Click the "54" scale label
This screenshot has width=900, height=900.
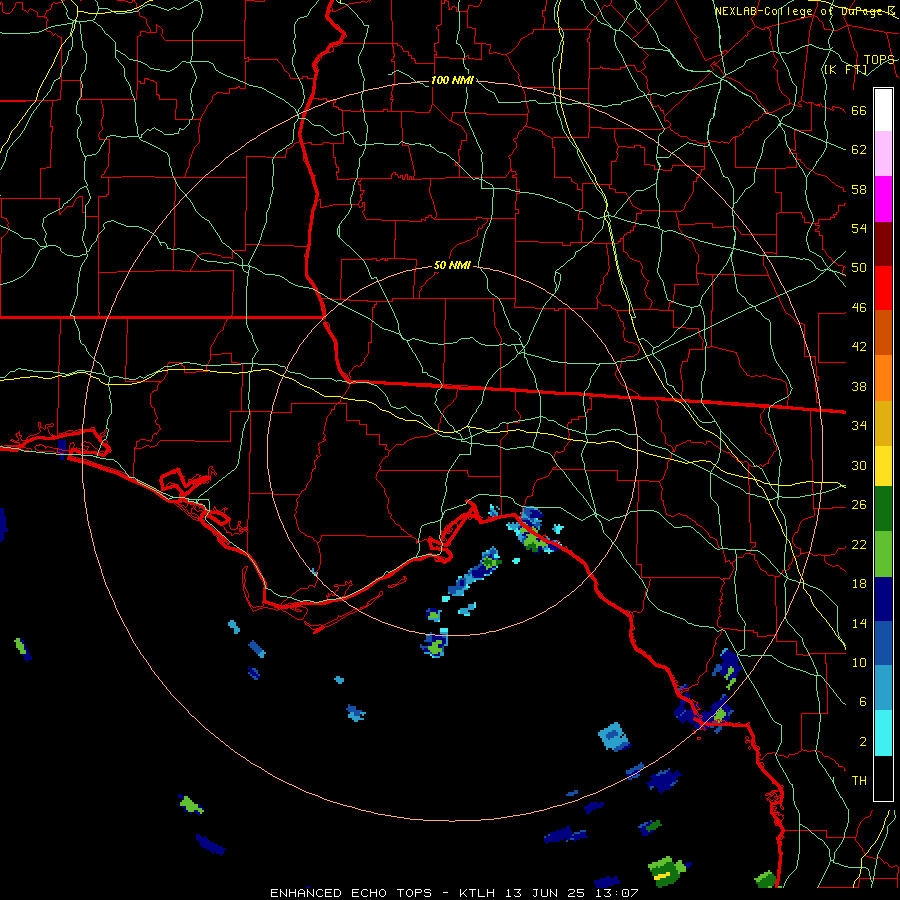pos(859,228)
